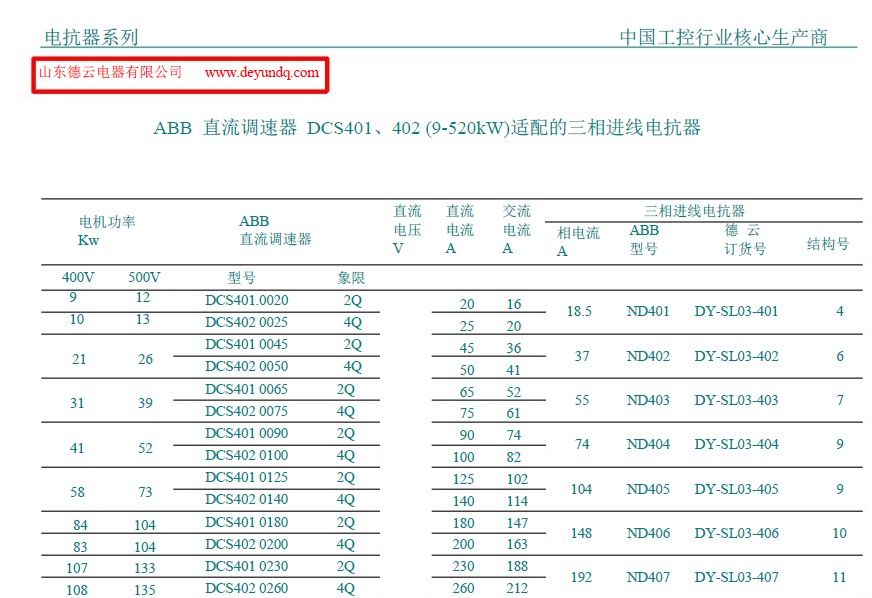
Task: Select the 交流电流 A column header
Action: click(x=517, y=229)
